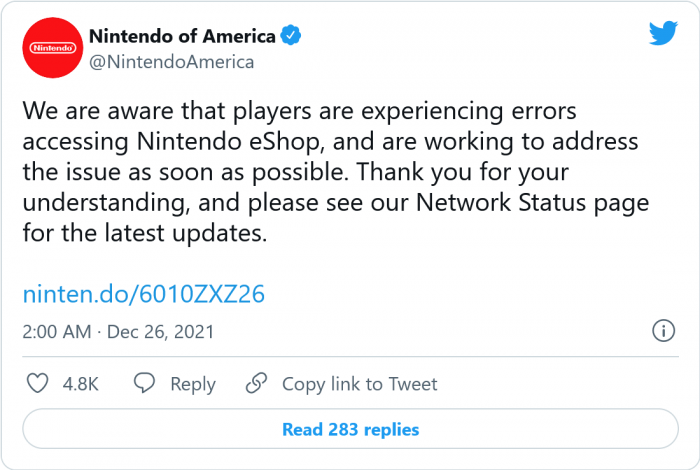Click the @NintendoAmerica handle
Viewport: 700px width, 470px height.
(x=171, y=61)
